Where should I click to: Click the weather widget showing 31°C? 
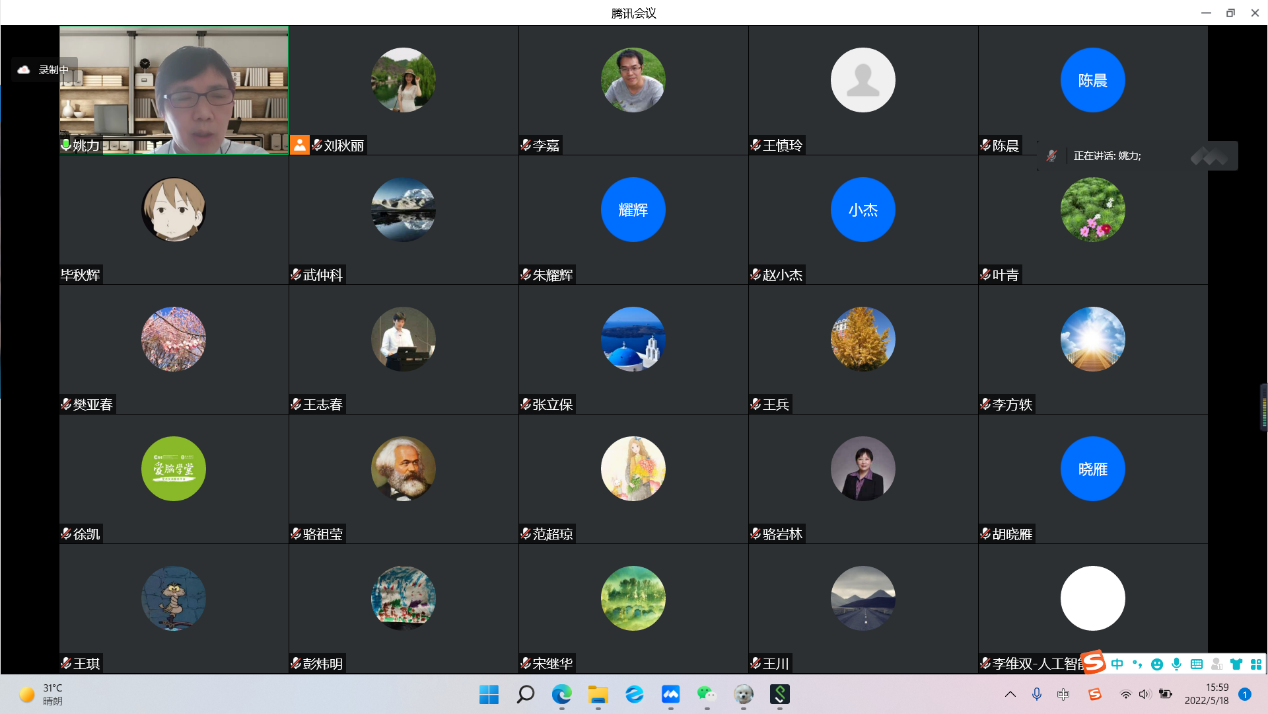pos(41,694)
